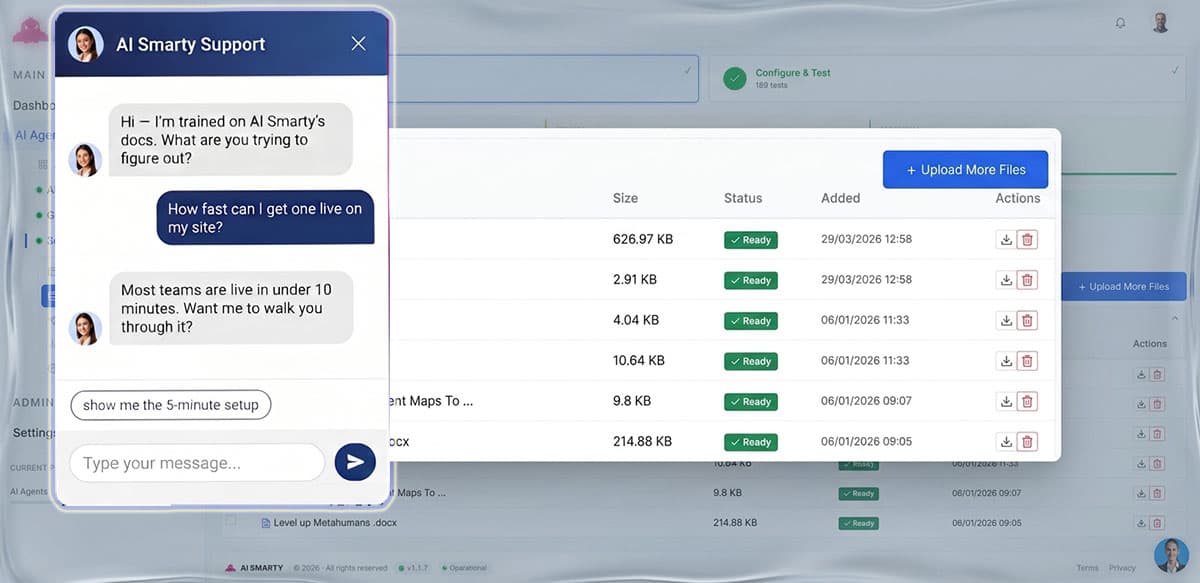The width and height of the screenshot is (1200, 583).
Task: Click the '189 tests' label under Configure & Test
Action: point(771,86)
